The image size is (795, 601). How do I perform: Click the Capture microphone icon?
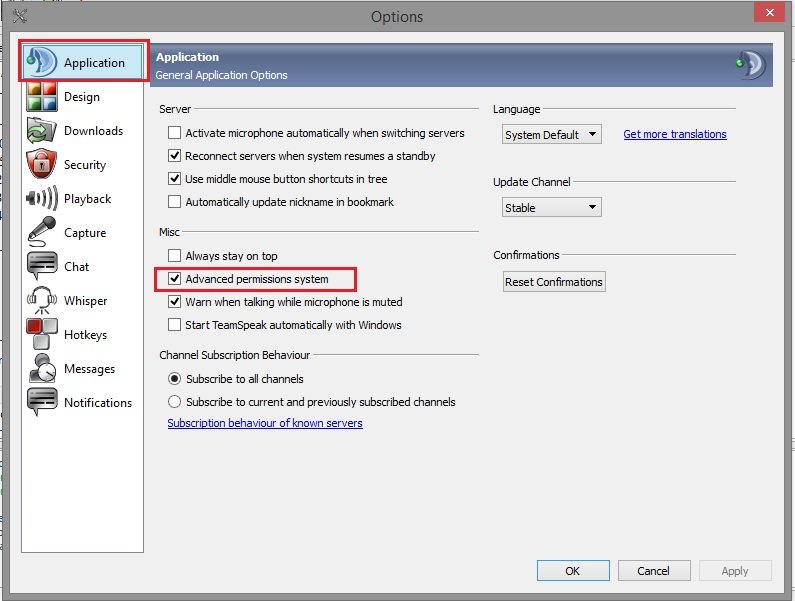42,232
